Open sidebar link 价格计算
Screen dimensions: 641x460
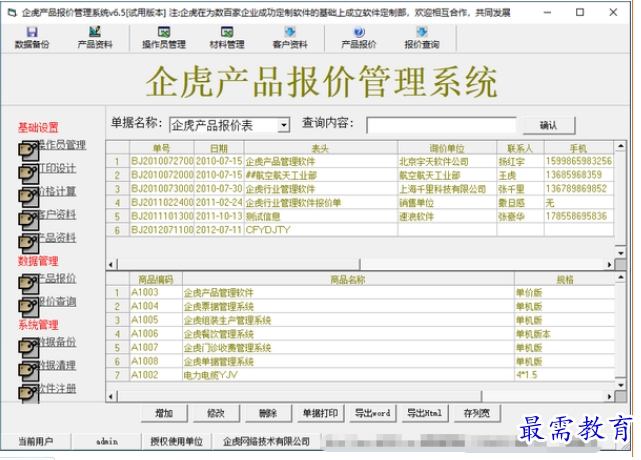(57, 191)
